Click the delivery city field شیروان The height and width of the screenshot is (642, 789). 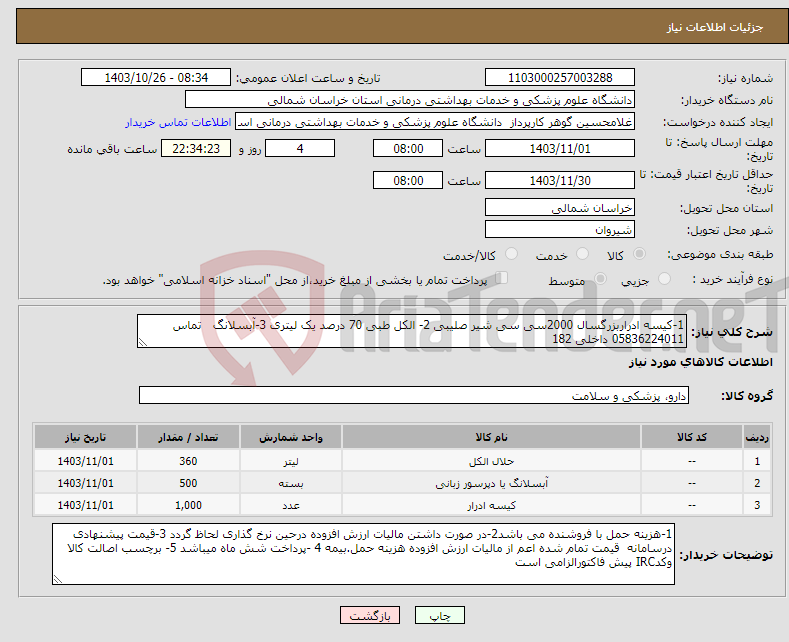point(560,229)
